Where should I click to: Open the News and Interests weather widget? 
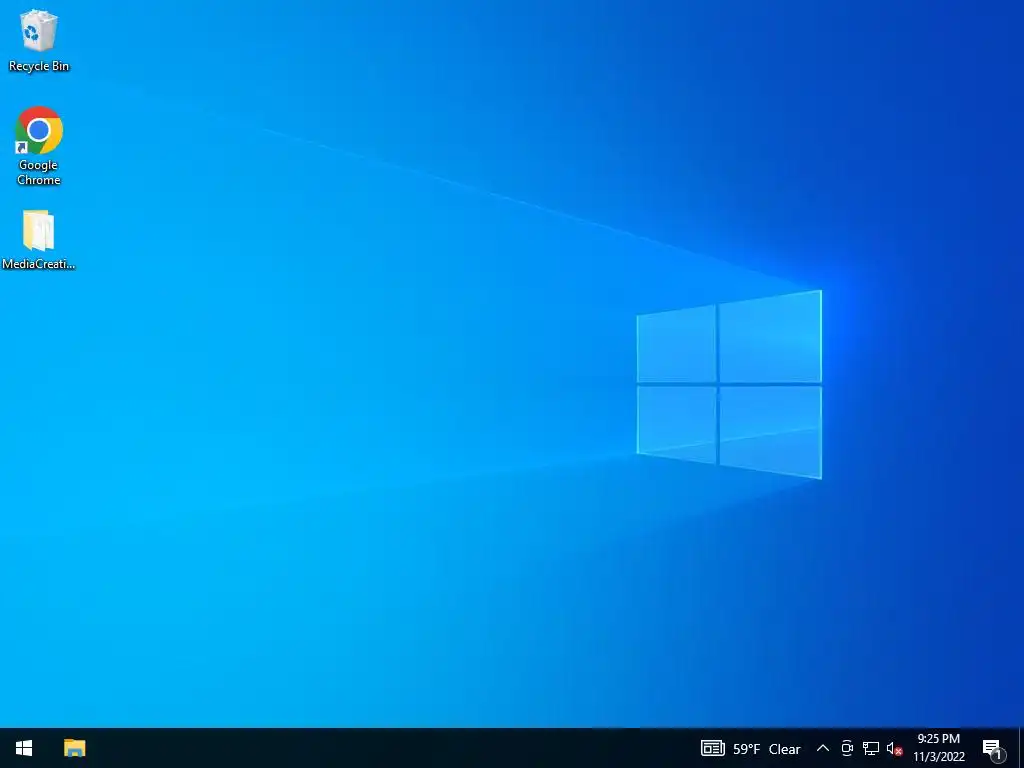(x=750, y=748)
